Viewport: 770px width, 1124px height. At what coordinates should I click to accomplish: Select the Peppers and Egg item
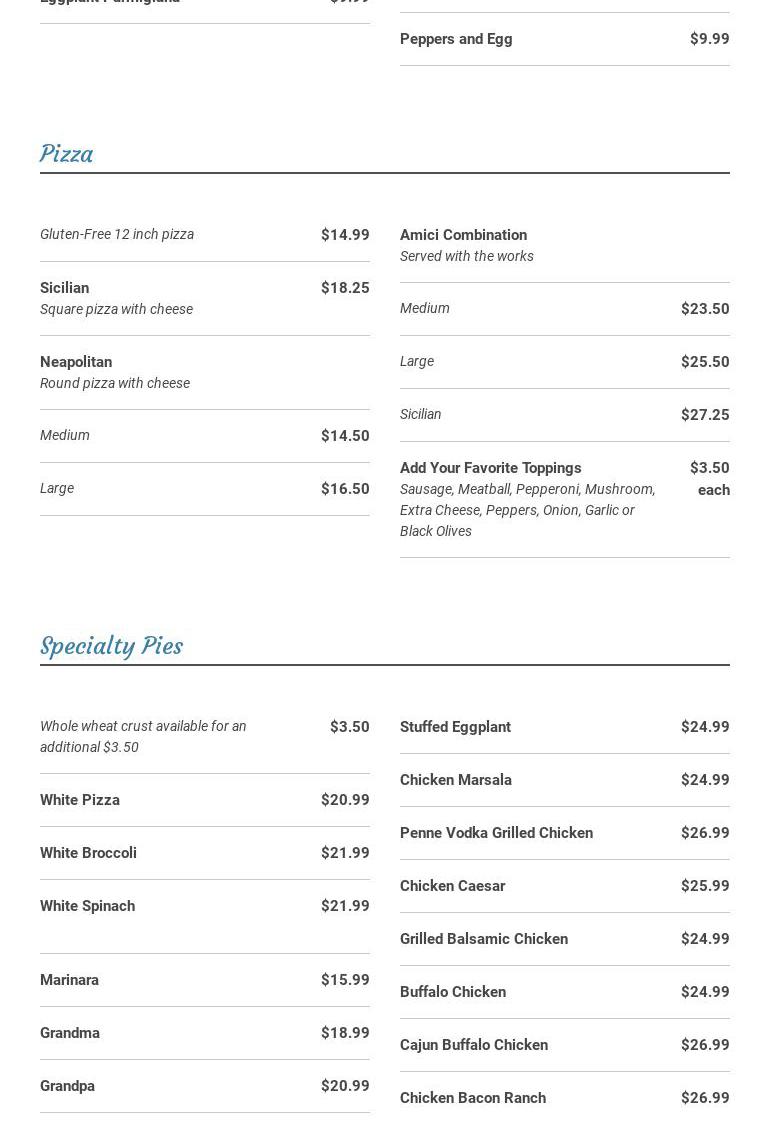click(456, 39)
